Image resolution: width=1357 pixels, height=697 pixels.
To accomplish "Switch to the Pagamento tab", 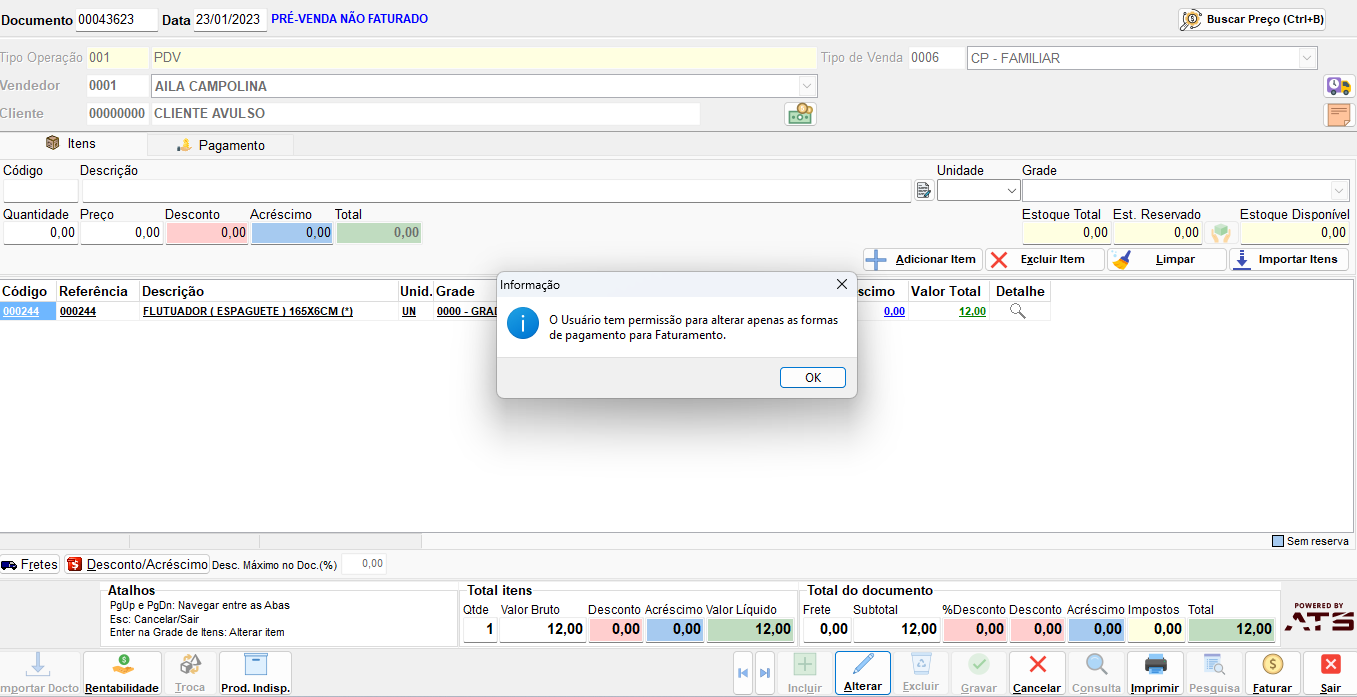I will [220, 145].
